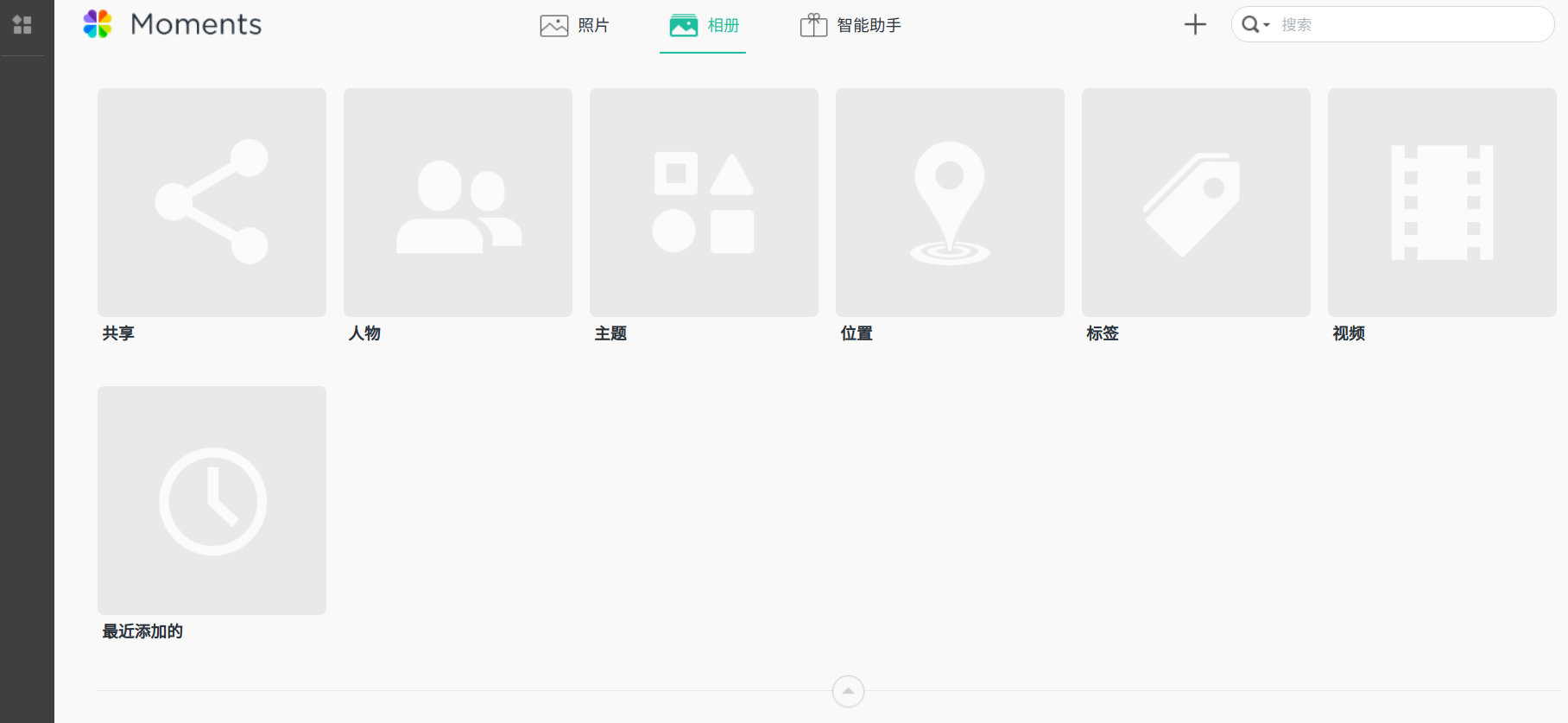Switch to the 照片 photos tab

tap(575, 26)
